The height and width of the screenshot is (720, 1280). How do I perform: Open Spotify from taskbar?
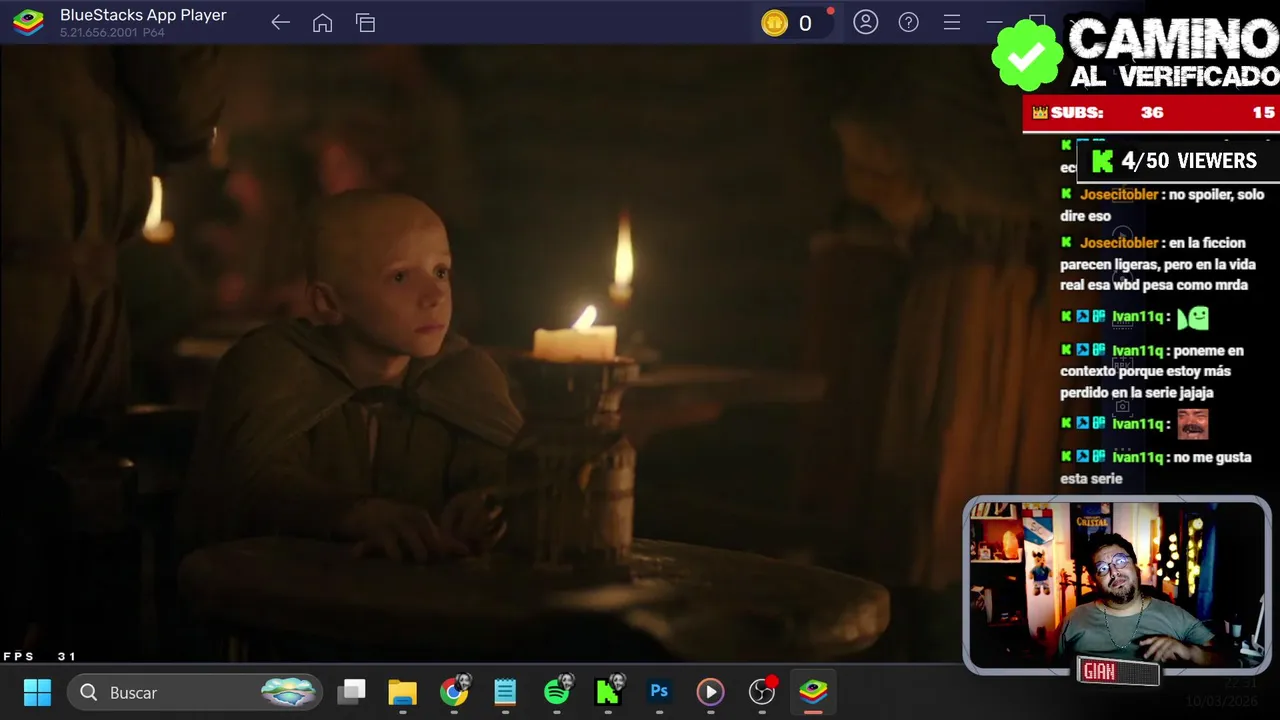click(557, 692)
